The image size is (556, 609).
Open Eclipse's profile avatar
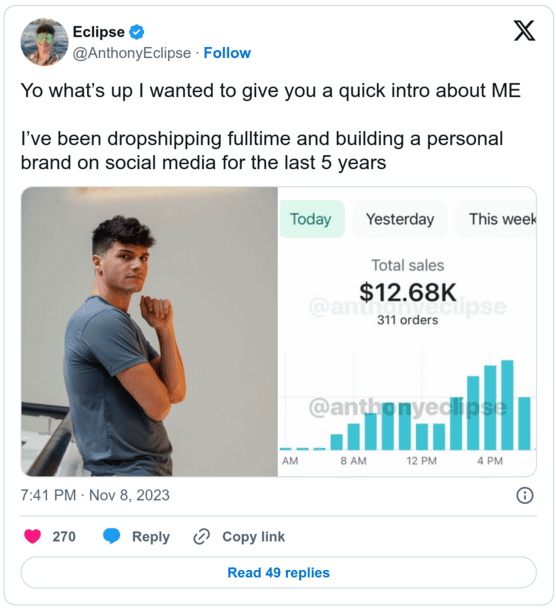(44, 42)
